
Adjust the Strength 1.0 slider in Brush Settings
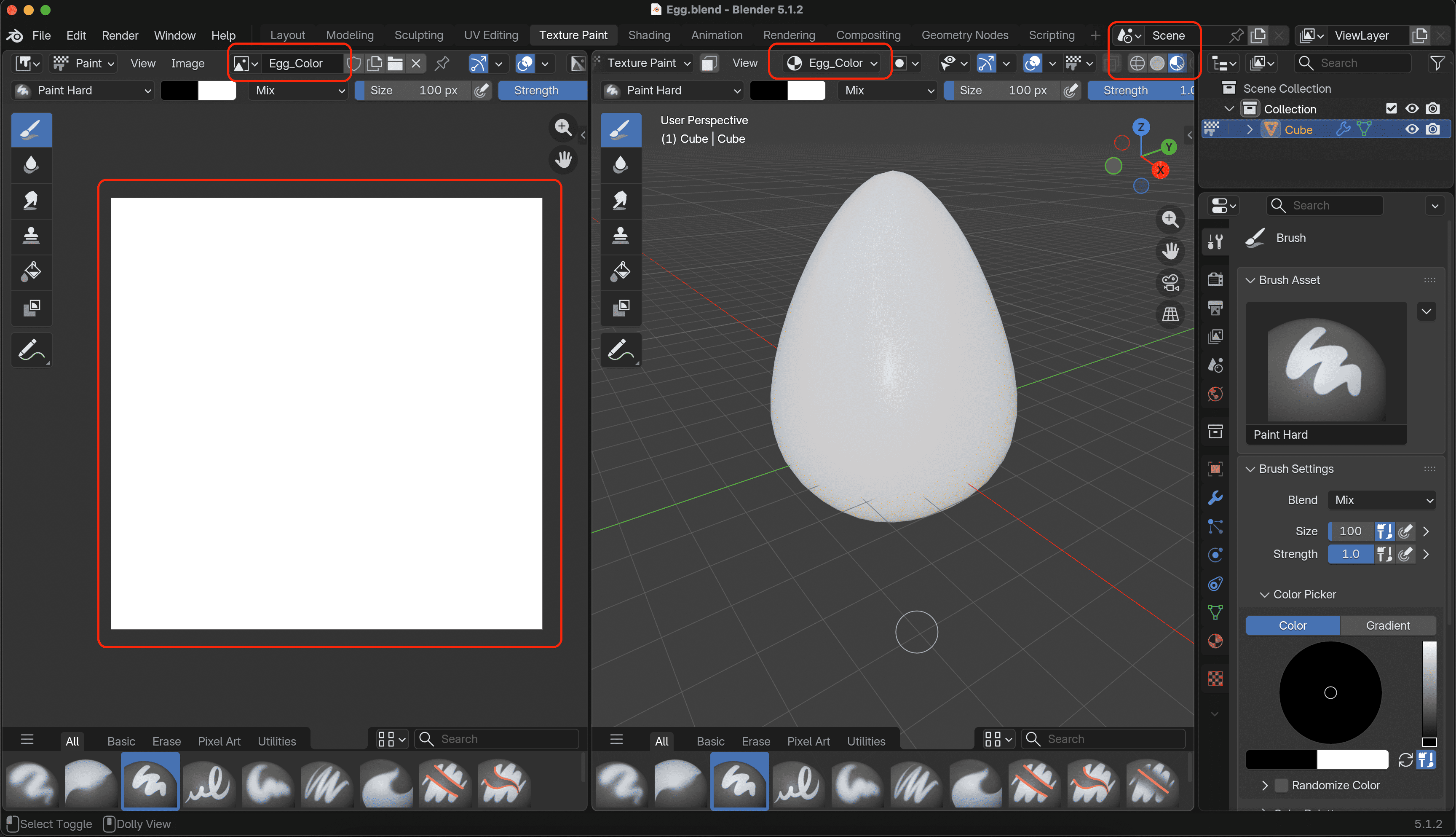point(1350,554)
